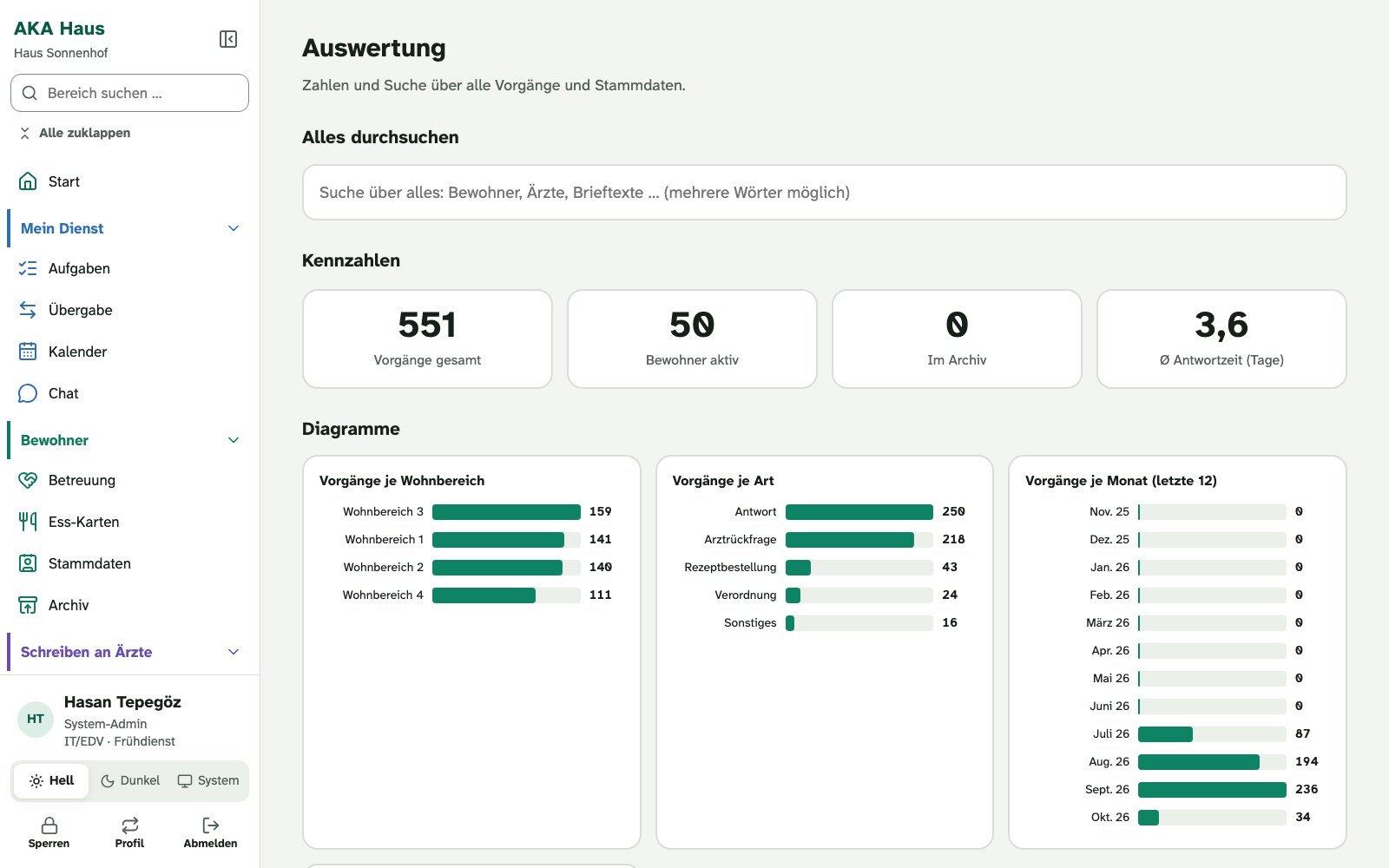Collapse the Bewohner section chevron

pos(234,440)
